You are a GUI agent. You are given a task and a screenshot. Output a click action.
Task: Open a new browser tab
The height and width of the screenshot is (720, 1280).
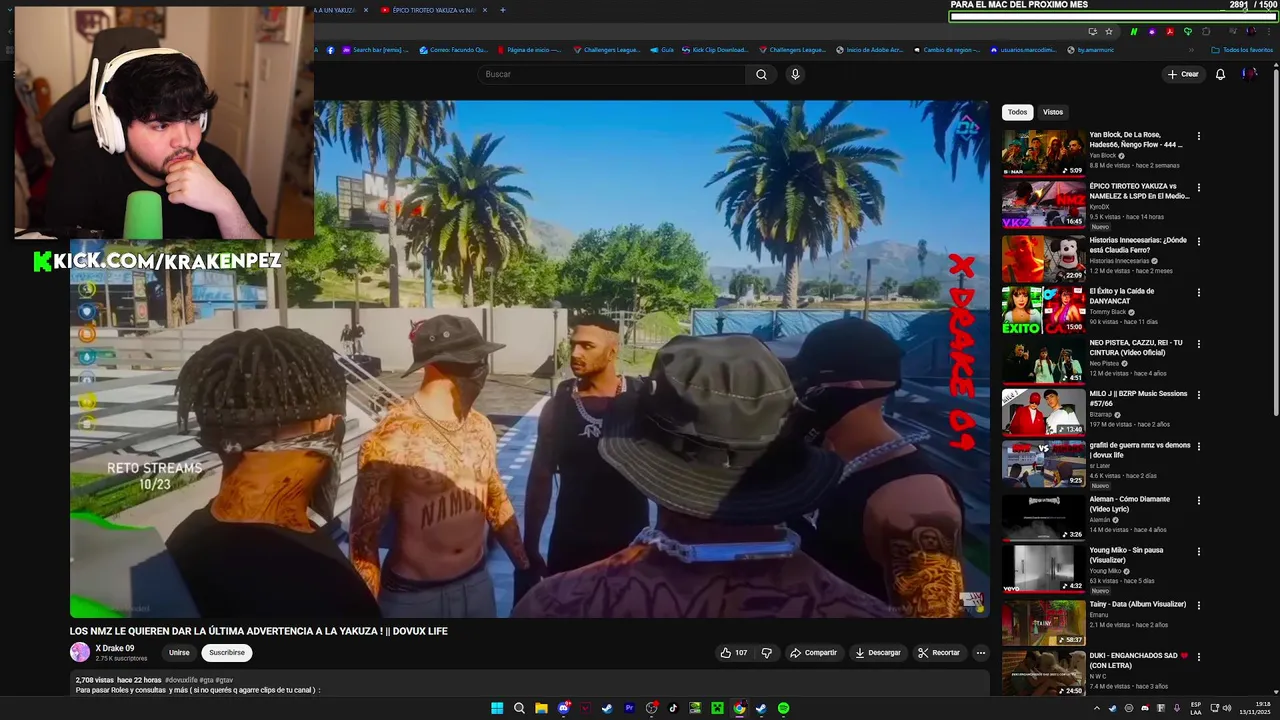coord(502,10)
